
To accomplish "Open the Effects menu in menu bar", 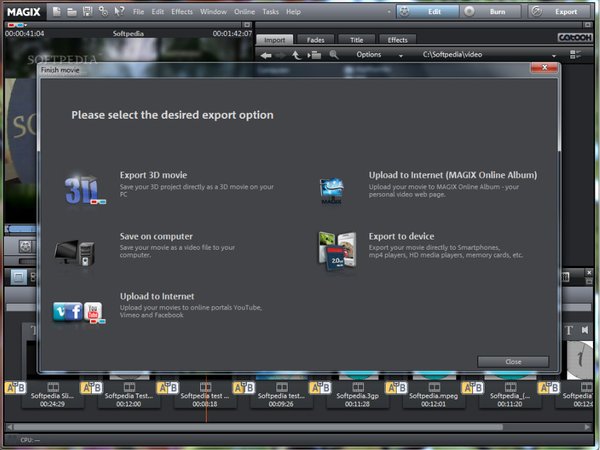I will [182, 12].
